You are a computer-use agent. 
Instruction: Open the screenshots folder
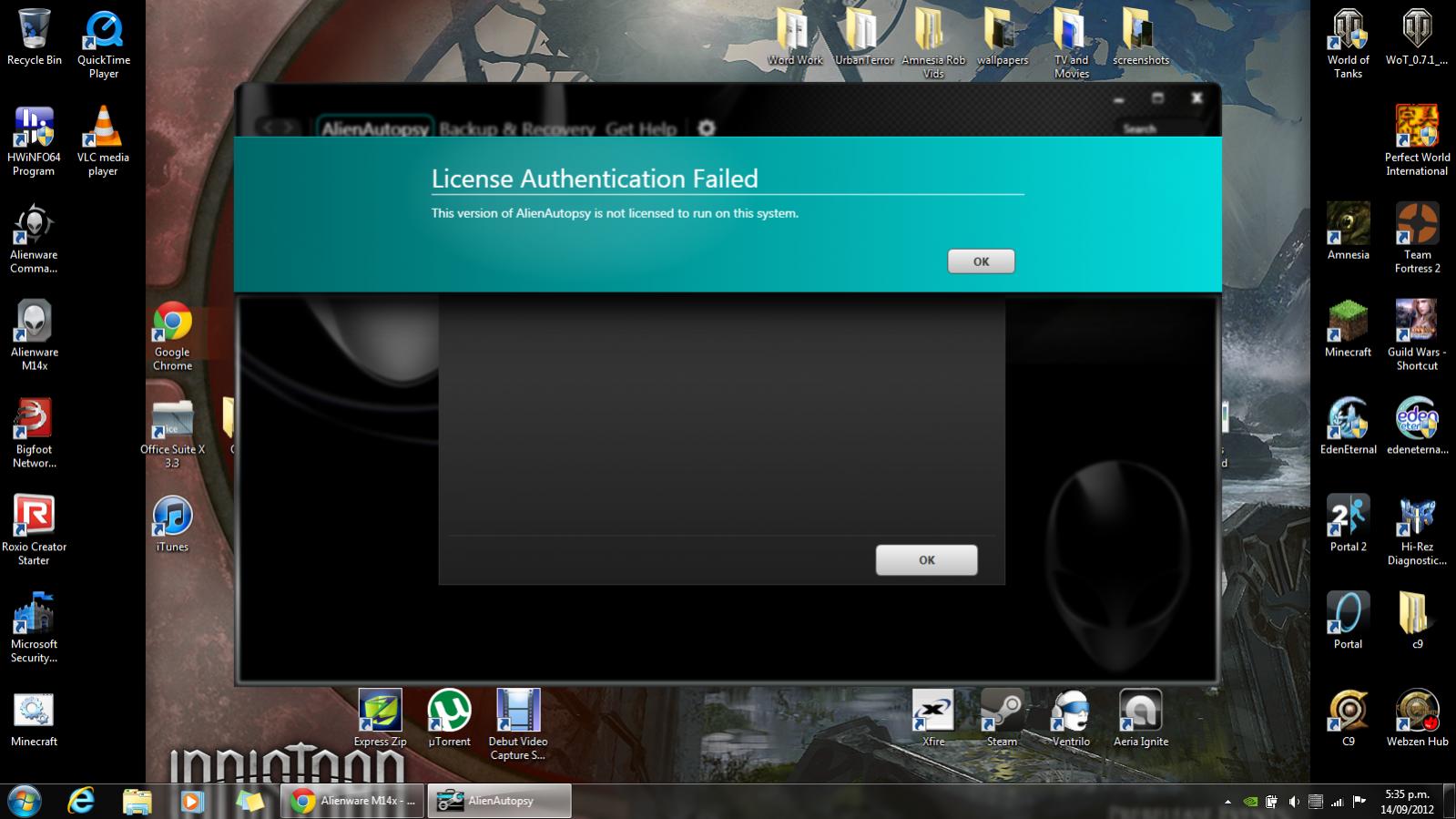coord(1141,37)
